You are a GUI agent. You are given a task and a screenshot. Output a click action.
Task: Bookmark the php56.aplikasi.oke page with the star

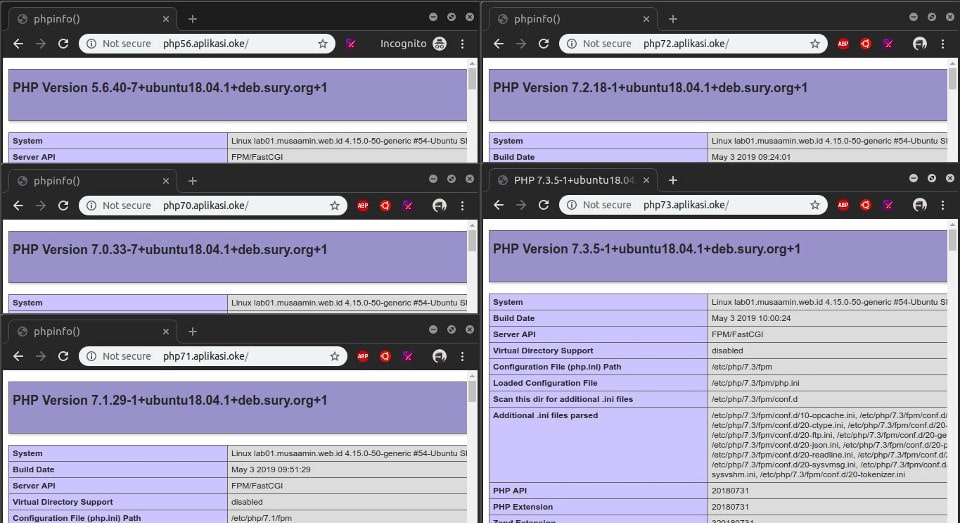tap(323, 43)
